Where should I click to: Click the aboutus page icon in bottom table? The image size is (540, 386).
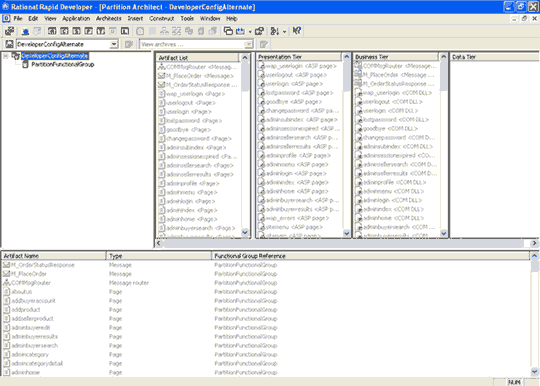click(x=7, y=292)
